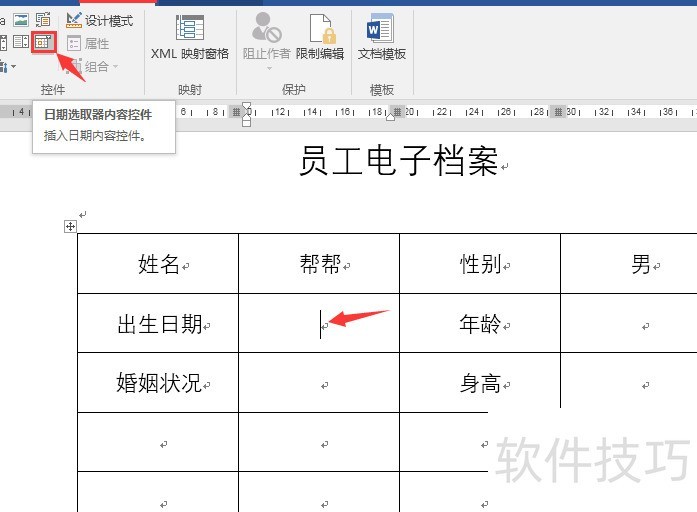Select the first line indent marker on ruler
The height and width of the screenshot is (512, 697).
point(246,105)
